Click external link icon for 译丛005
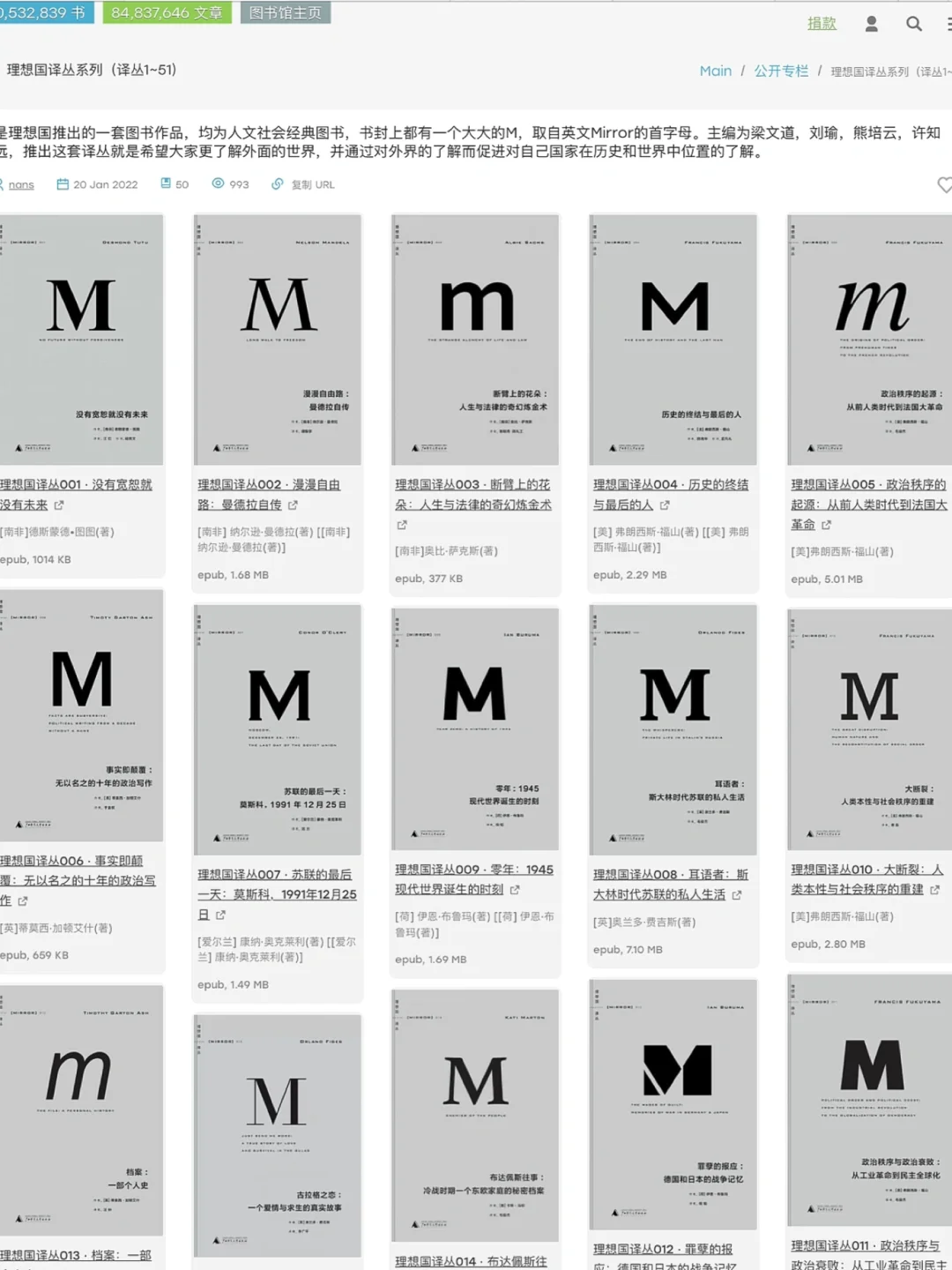 826,525
